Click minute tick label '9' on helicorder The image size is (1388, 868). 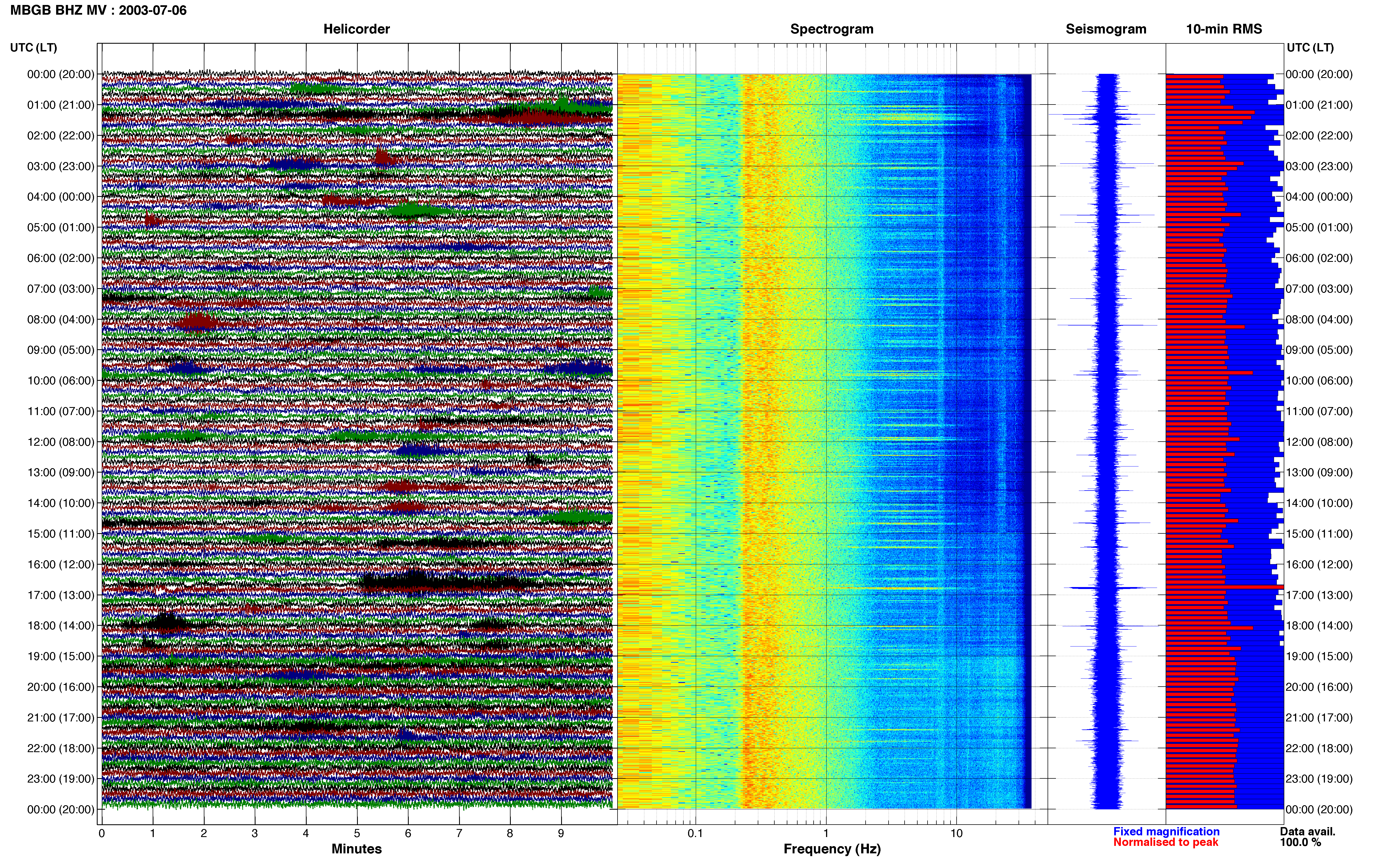(x=561, y=833)
